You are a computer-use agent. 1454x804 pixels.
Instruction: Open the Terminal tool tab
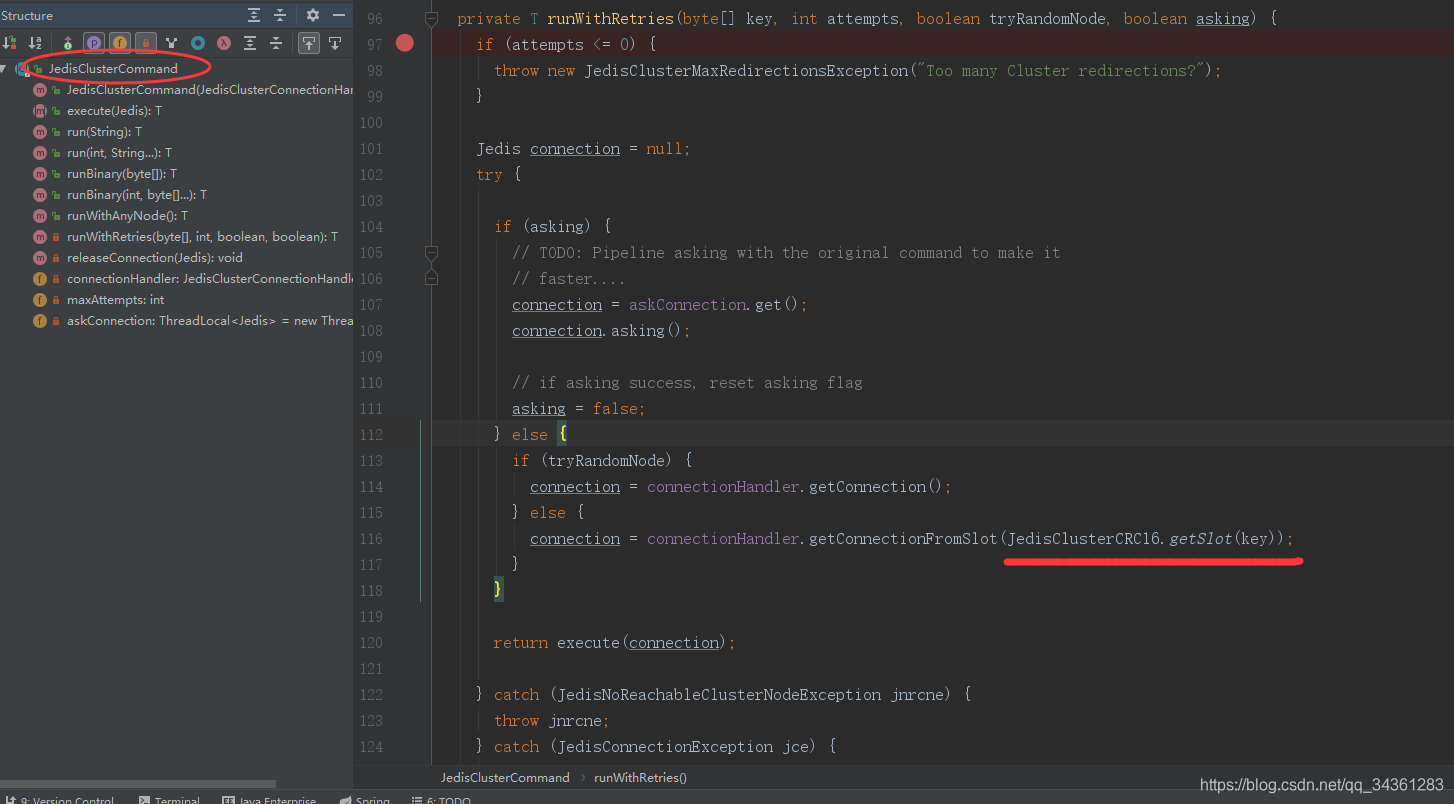click(170, 800)
